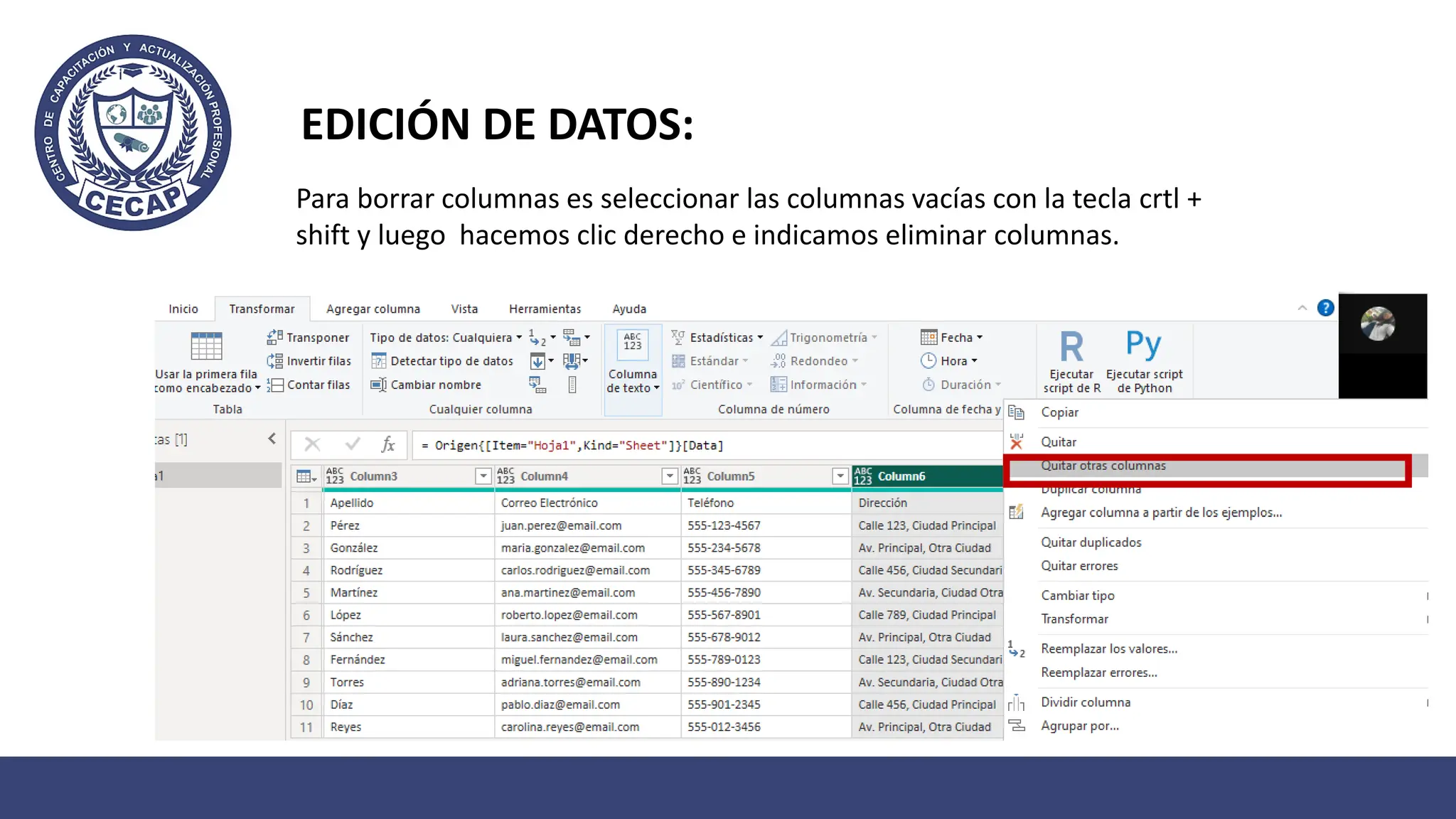The width and height of the screenshot is (1456, 819).
Task: Click Column6 ABC123 data type icon
Action: tap(863, 476)
